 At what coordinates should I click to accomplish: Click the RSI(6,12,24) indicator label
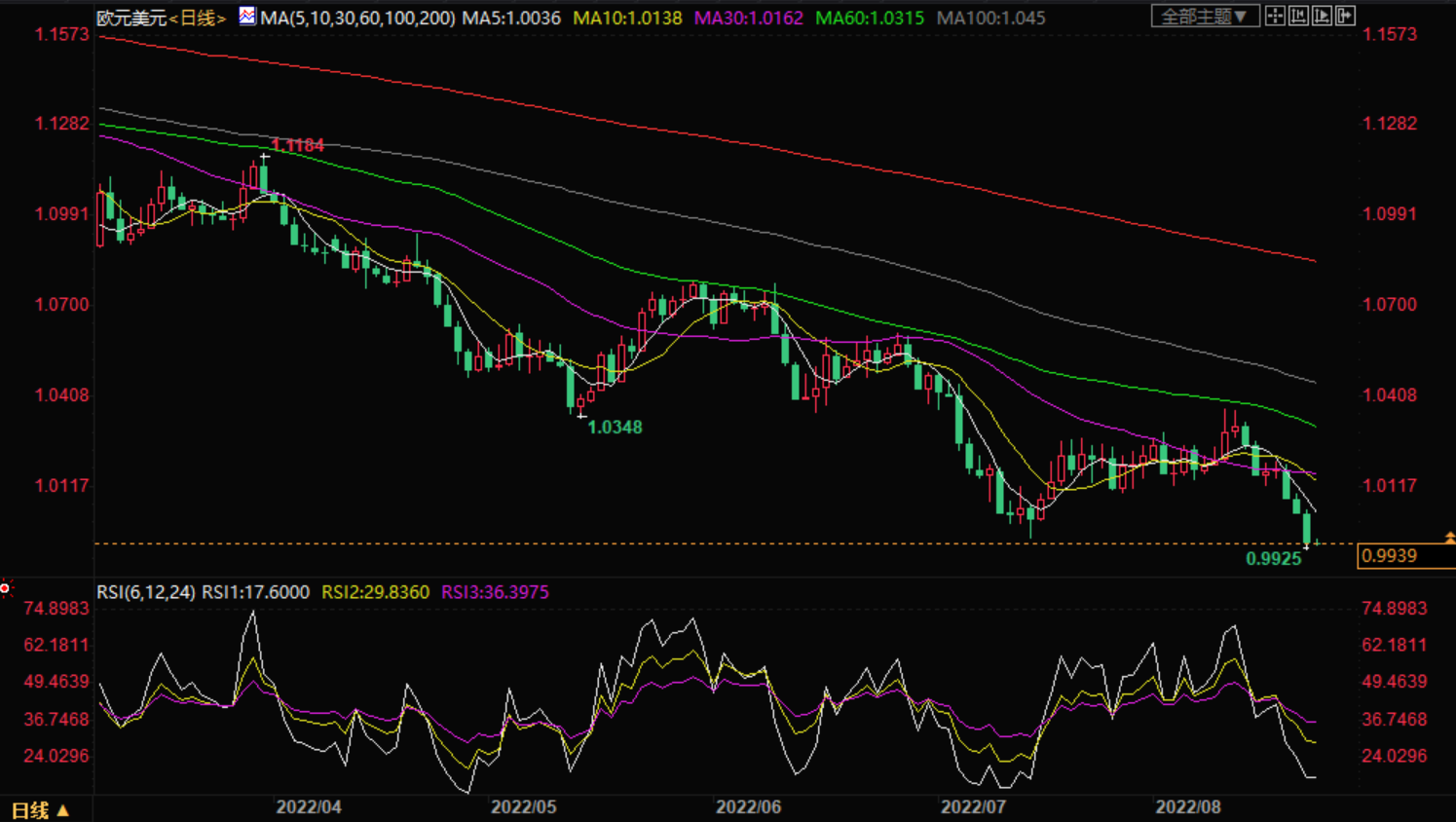[x=146, y=592]
